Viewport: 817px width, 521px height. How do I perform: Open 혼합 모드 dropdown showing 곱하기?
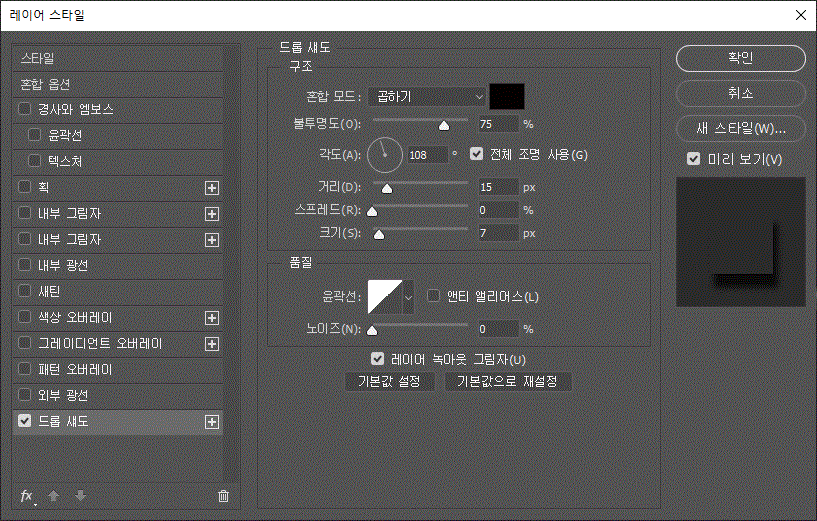(427, 96)
